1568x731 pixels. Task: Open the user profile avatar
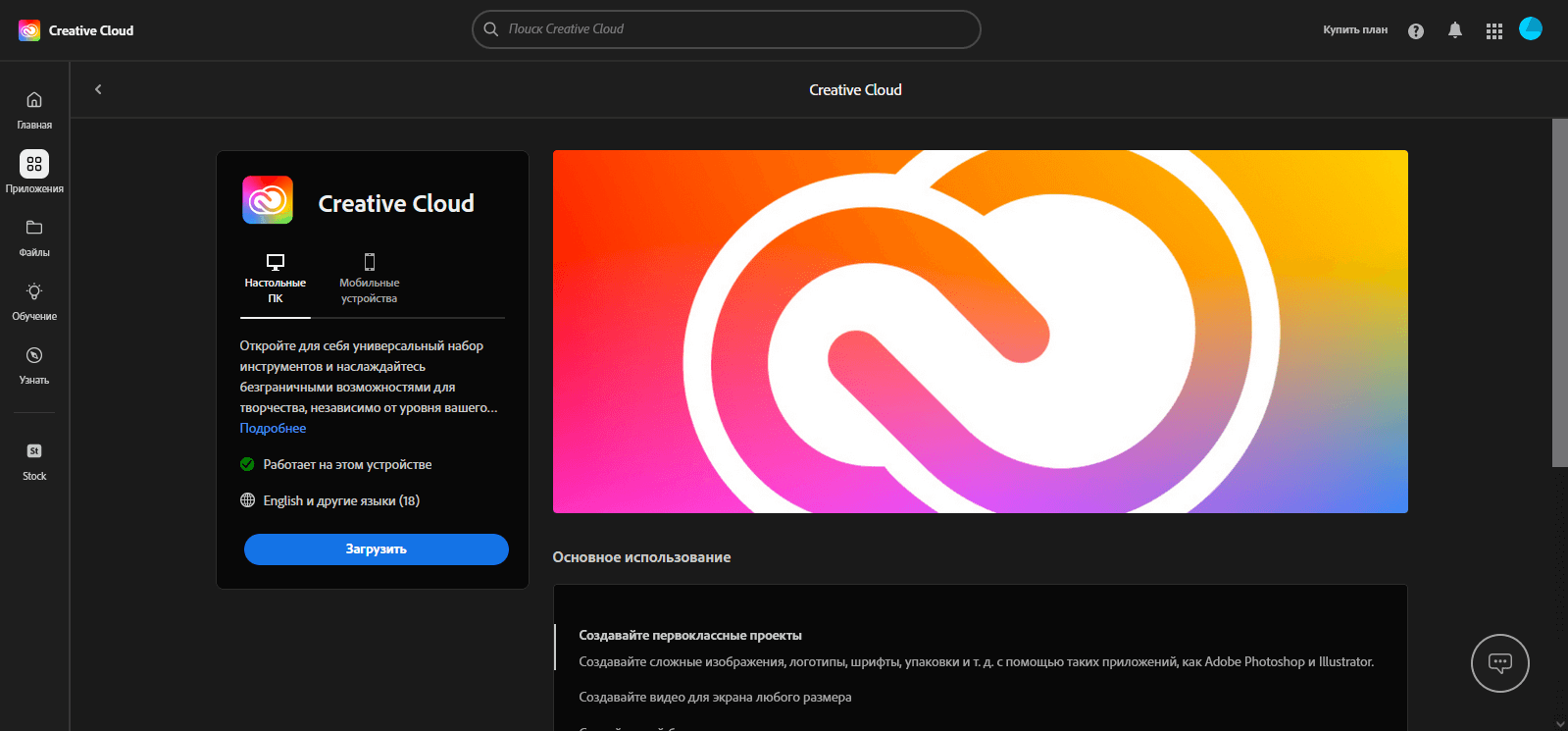[1530, 29]
